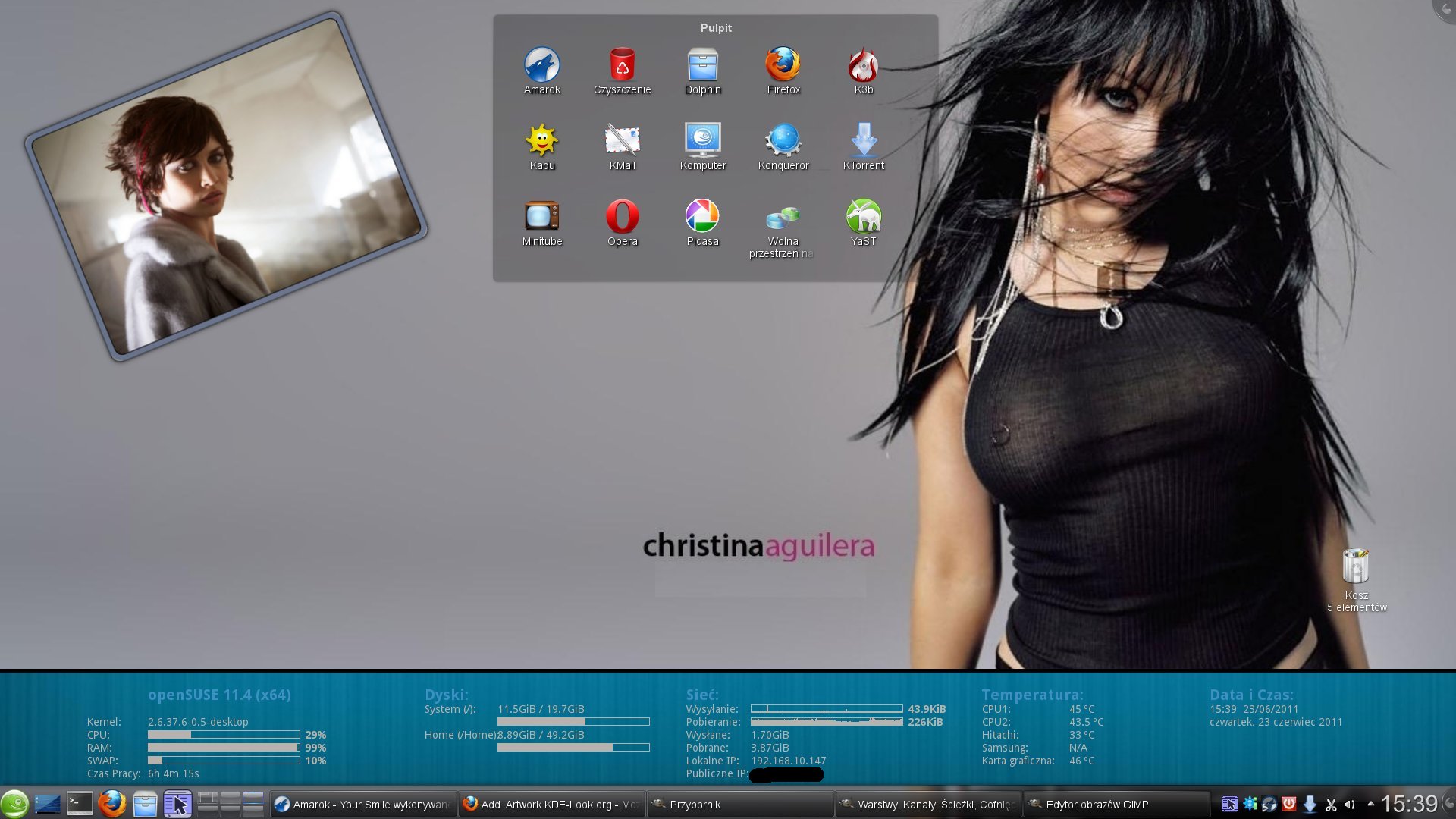The width and height of the screenshot is (1456, 819).
Task: Click the CPU1 temperature 45 °C
Action: 1082,709
